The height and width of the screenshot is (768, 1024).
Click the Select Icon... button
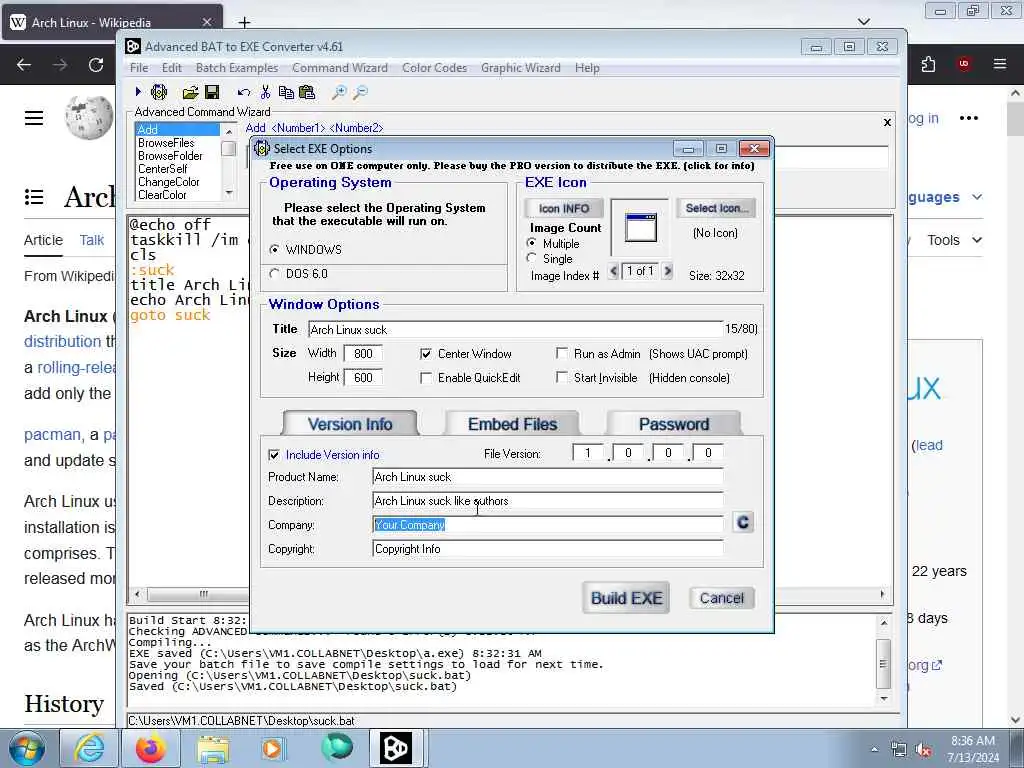coord(716,208)
